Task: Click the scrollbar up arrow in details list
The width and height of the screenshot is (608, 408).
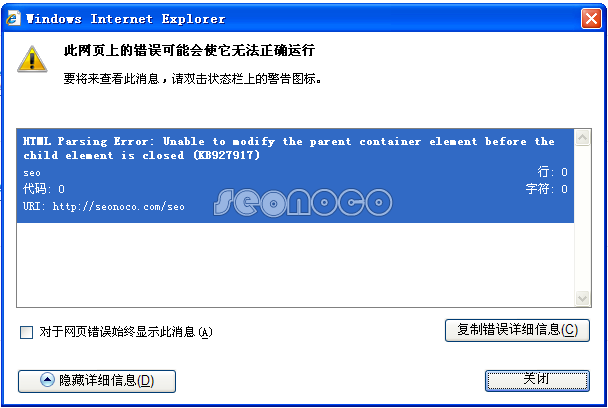Action: (582, 138)
